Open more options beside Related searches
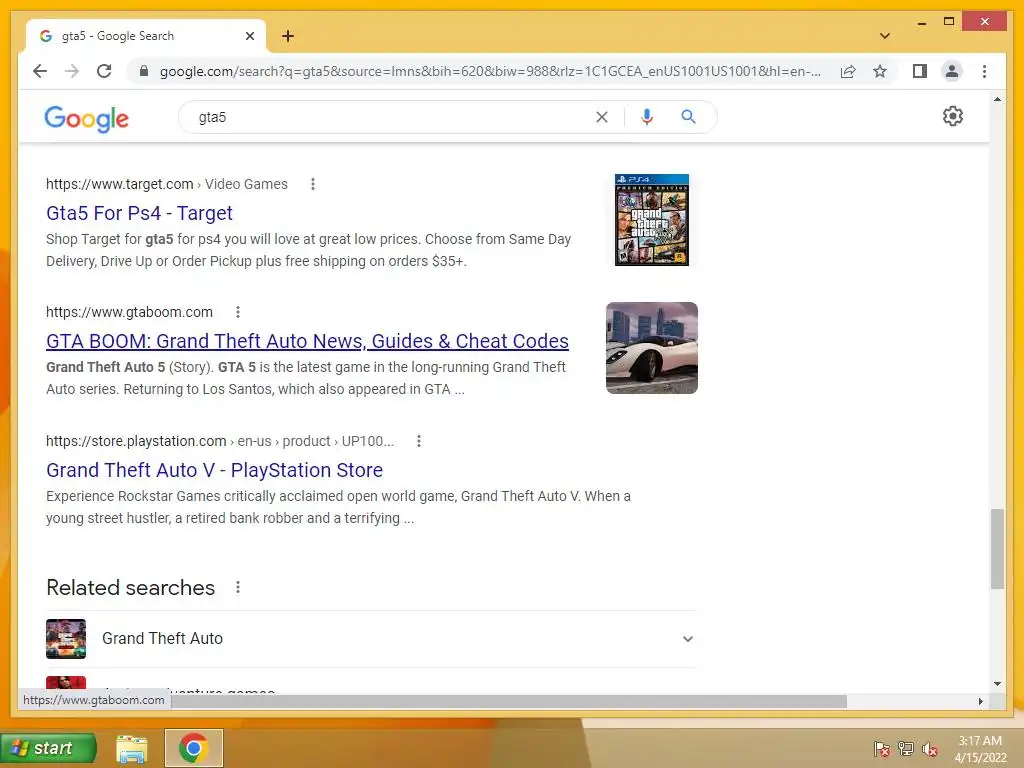The width and height of the screenshot is (1024, 768). tap(238, 587)
